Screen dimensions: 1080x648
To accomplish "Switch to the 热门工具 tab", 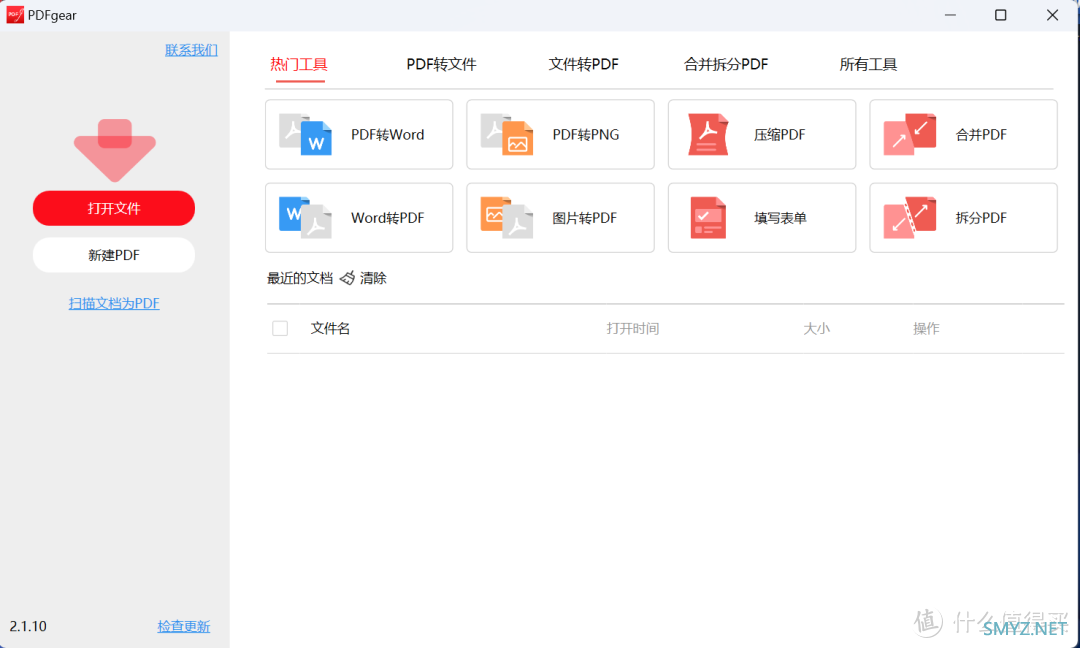I will coord(299,65).
